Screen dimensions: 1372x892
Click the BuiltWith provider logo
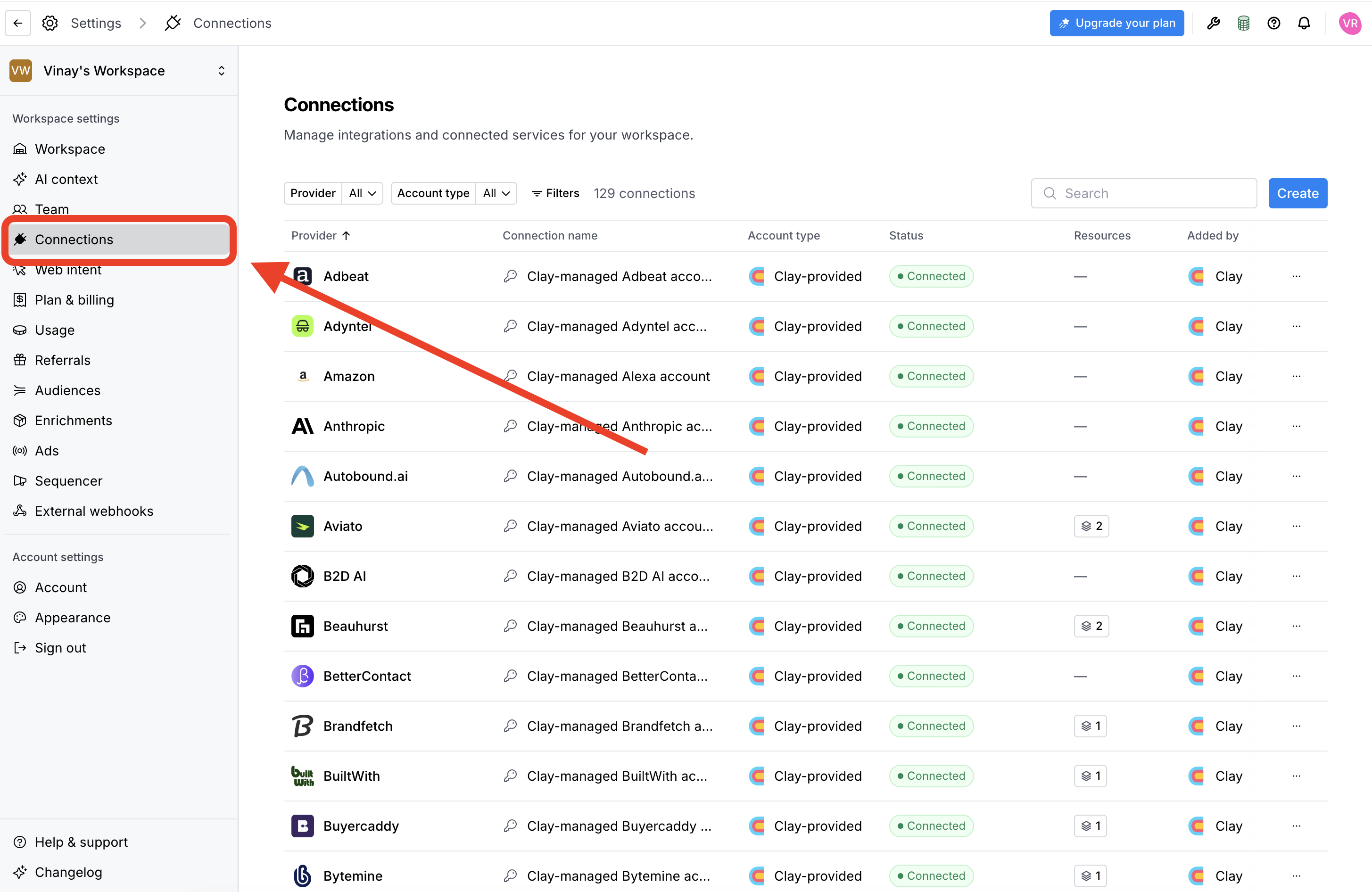[x=303, y=776]
